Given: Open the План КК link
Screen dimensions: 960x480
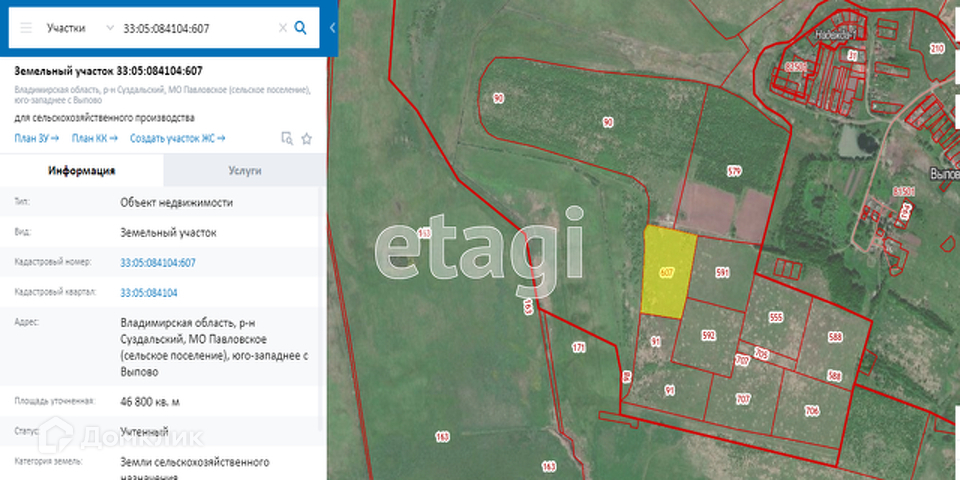Looking at the screenshot, I should (94, 138).
